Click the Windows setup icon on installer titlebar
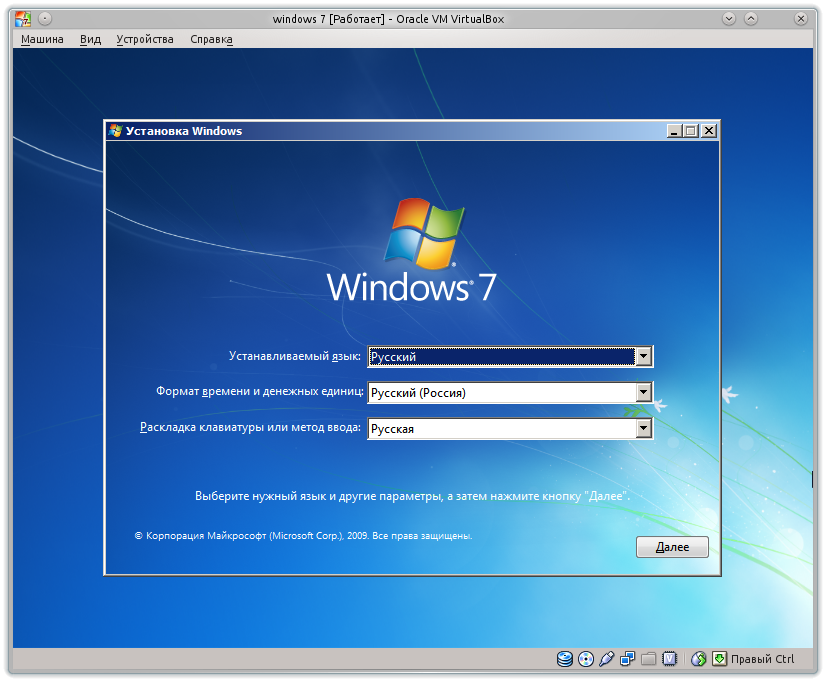 click(117, 130)
